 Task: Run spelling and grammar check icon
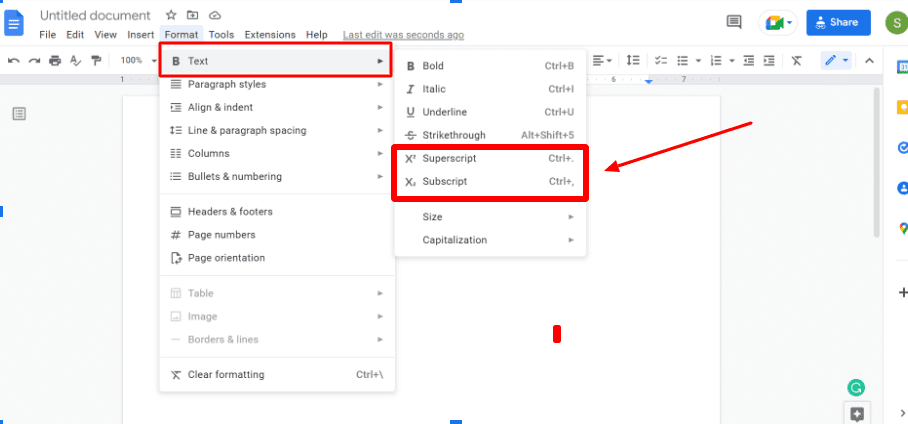pyautogui.click(x=75, y=60)
